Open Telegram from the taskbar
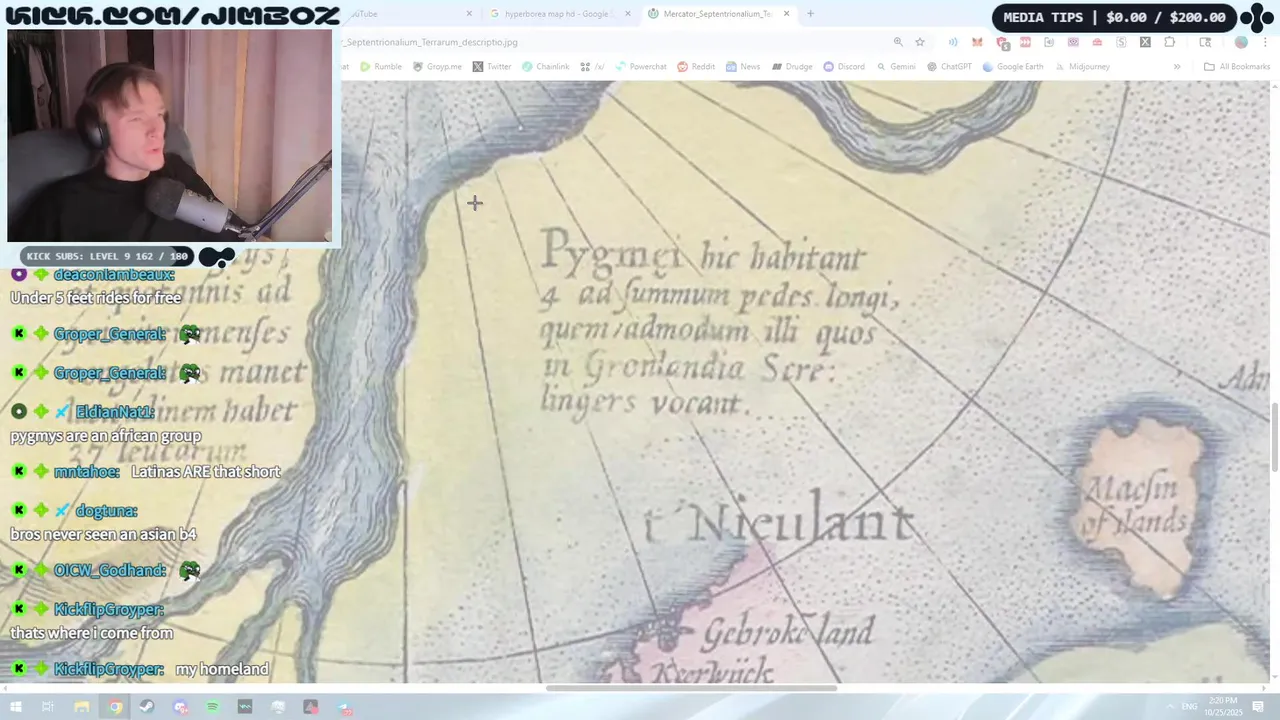 (343, 707)
